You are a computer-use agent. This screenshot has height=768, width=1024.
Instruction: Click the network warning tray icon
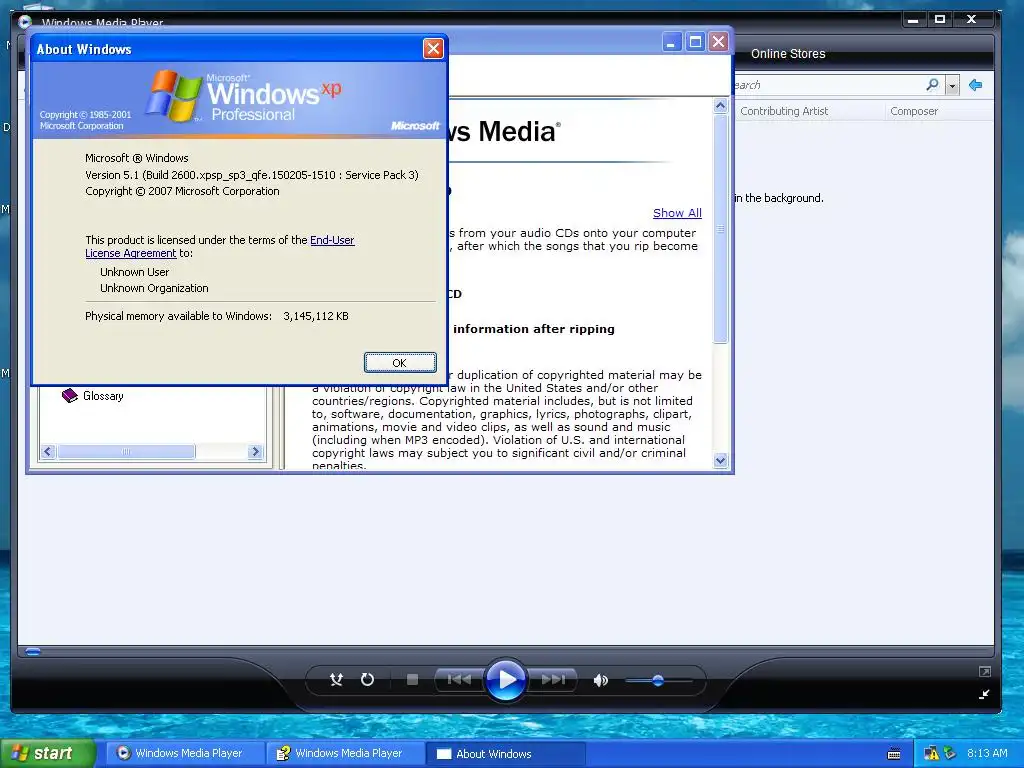[931, 754]
